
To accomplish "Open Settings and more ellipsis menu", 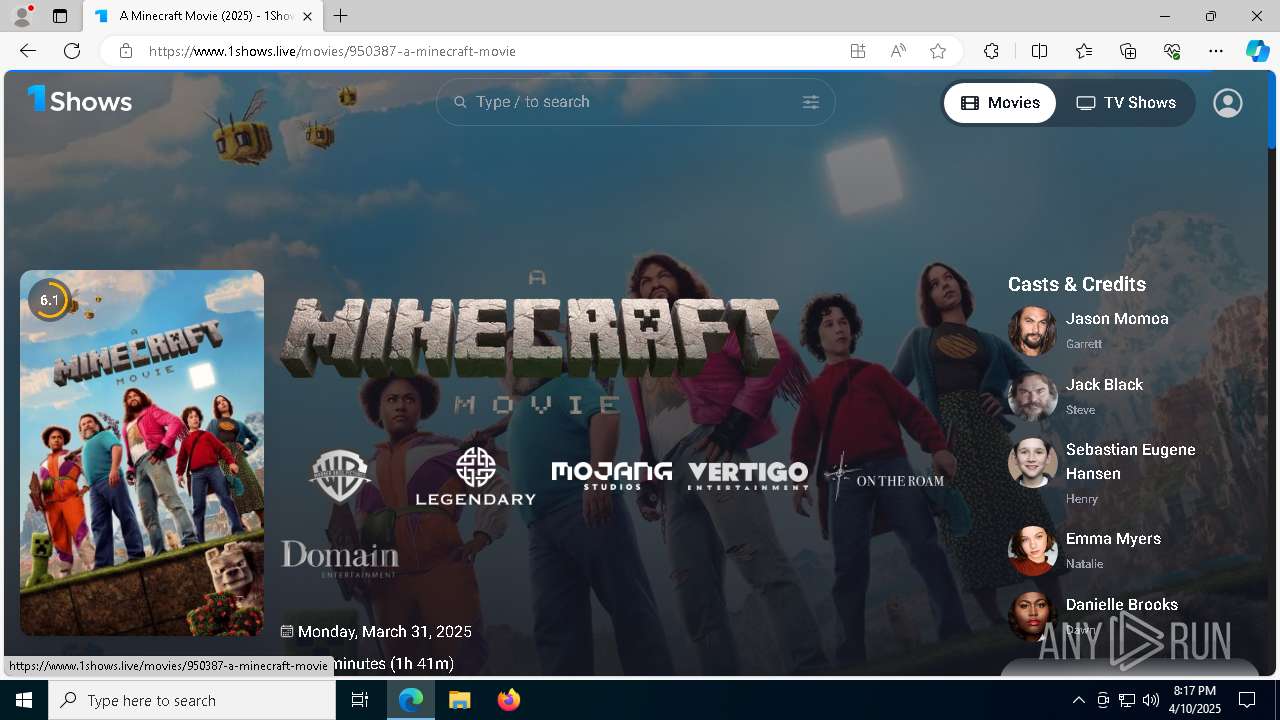I will click(x=1216, y=51).
